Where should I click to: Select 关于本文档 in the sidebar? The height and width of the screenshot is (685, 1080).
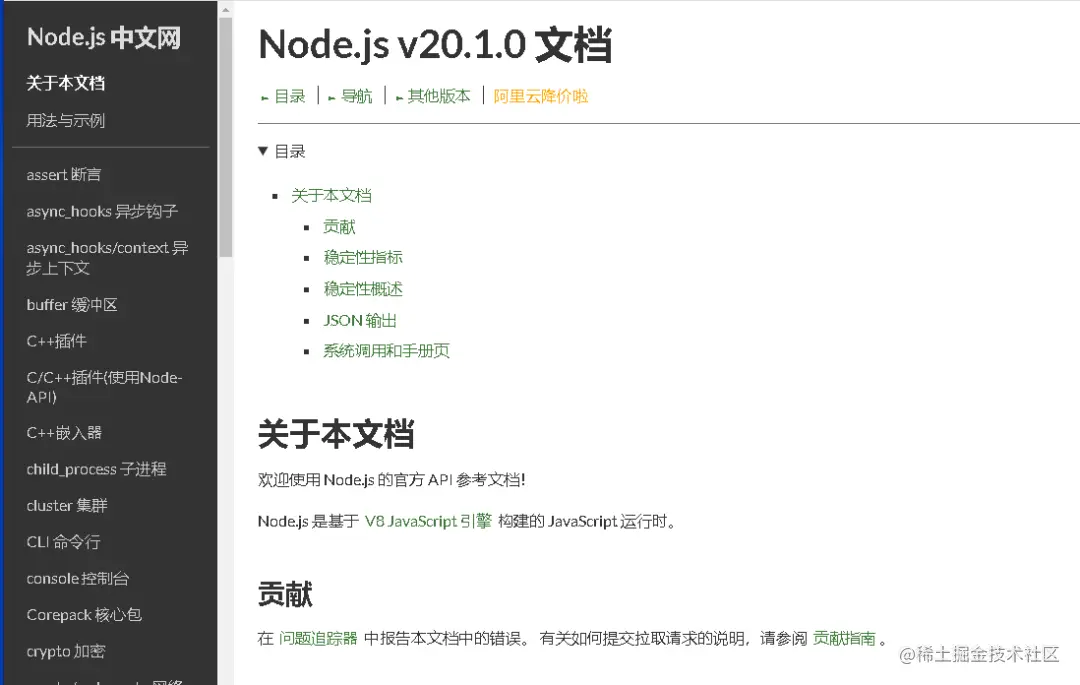coord(65,83)
